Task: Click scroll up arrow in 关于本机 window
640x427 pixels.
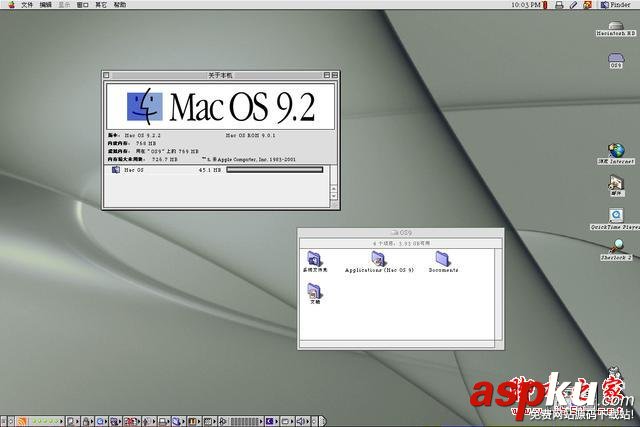Action: point(334,189)
